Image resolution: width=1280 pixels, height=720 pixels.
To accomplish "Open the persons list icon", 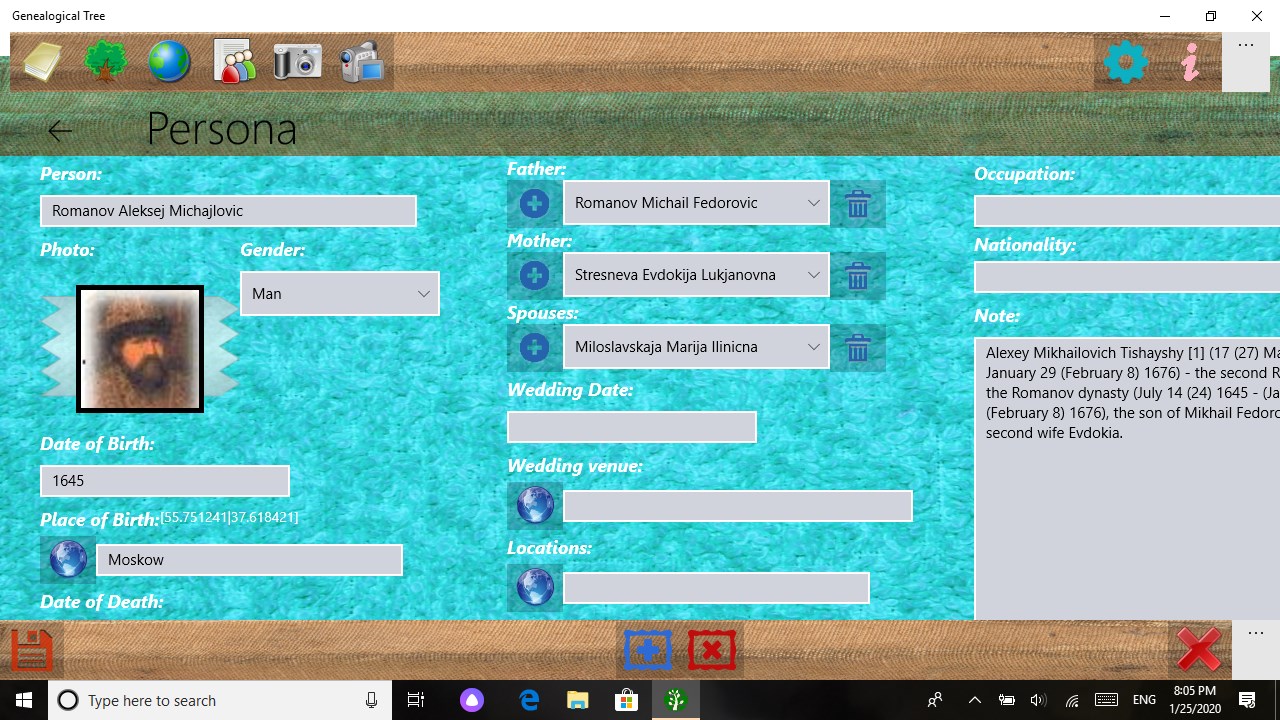I will click(234, 62).
